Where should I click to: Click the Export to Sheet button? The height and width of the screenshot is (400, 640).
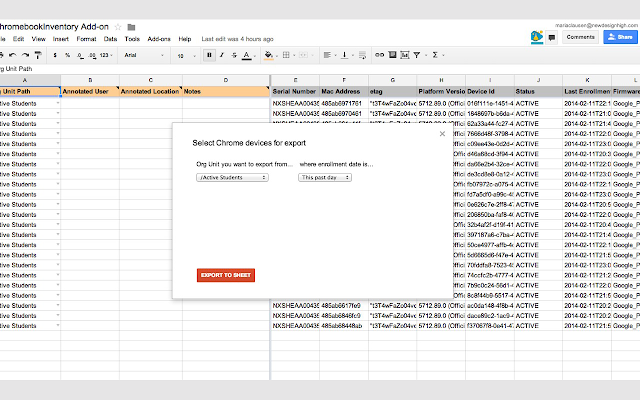click(226, 275)
